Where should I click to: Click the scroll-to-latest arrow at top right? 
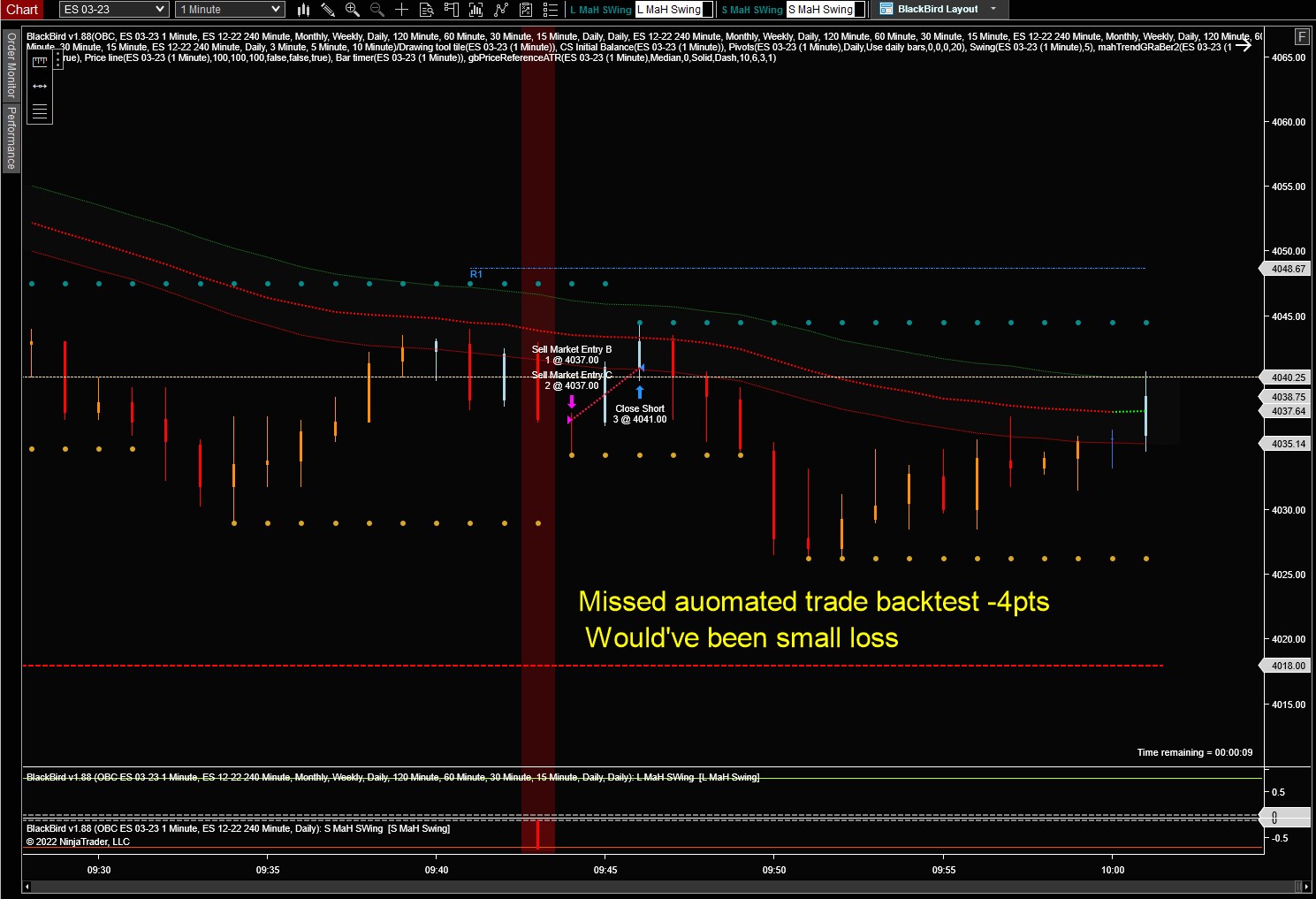coord(1244,46)
